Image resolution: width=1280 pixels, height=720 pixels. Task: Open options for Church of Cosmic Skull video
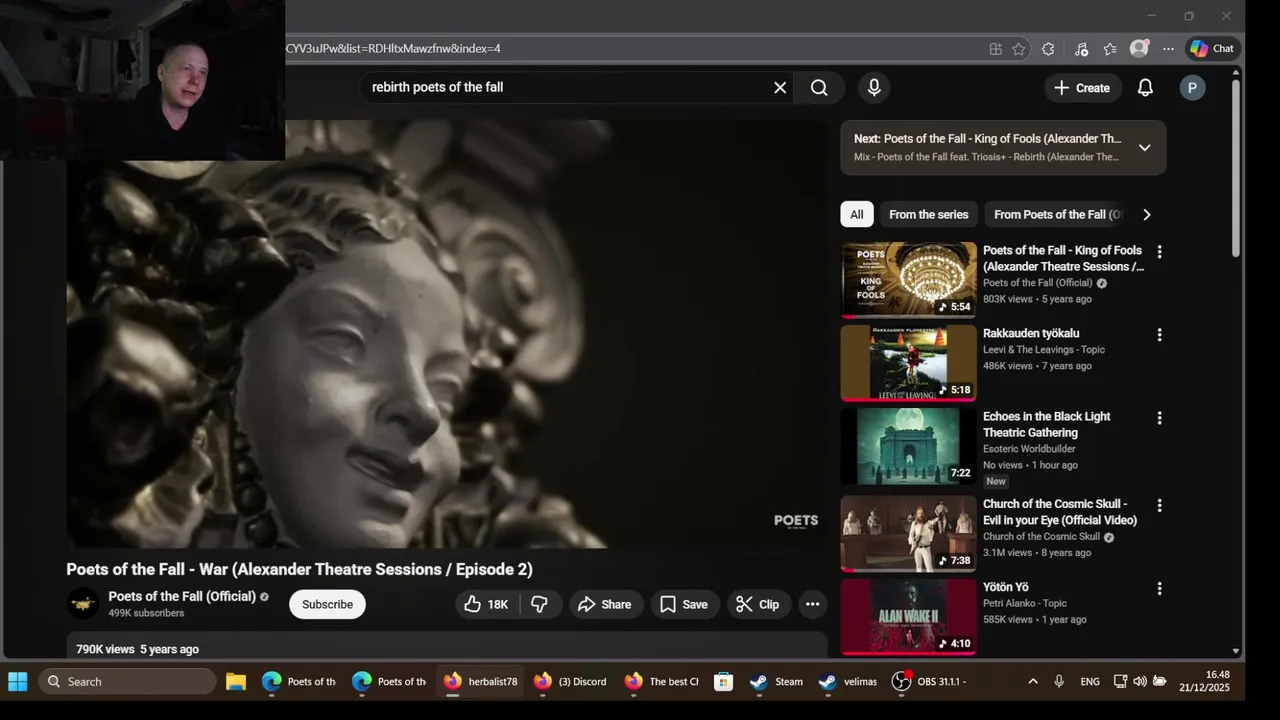(1159, 506)
